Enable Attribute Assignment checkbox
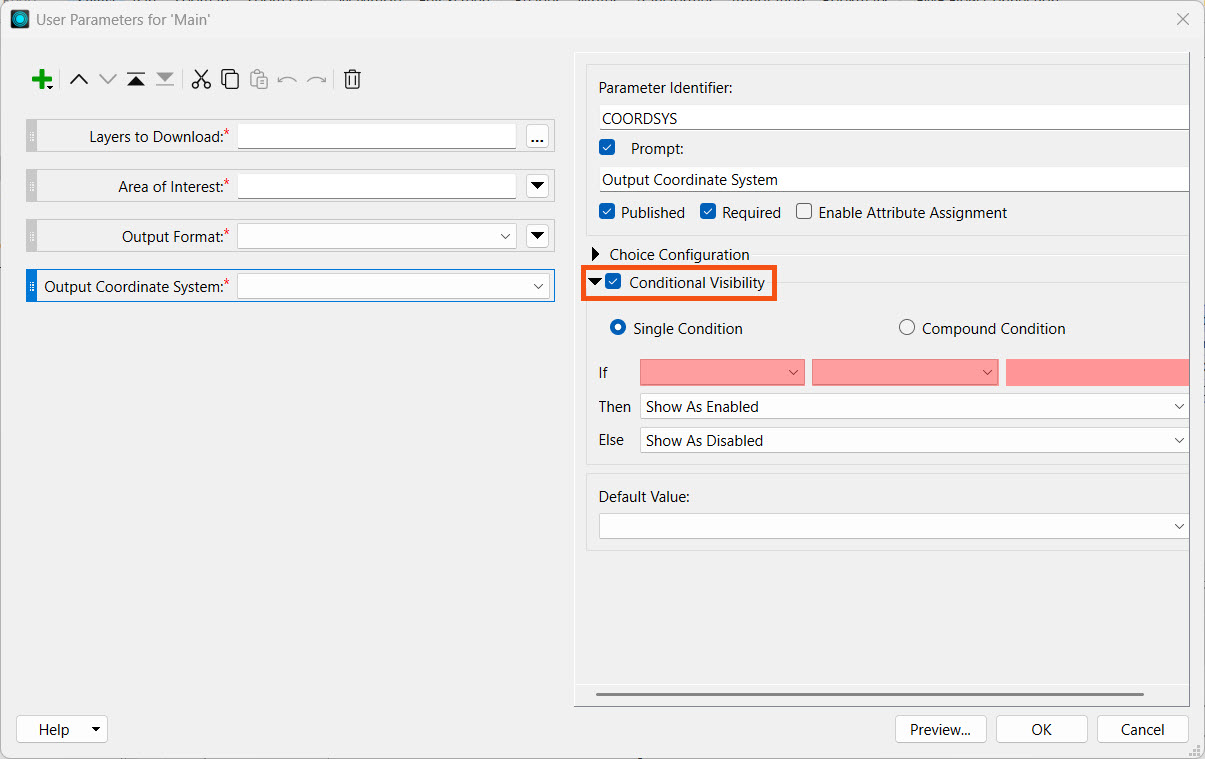 804,212
